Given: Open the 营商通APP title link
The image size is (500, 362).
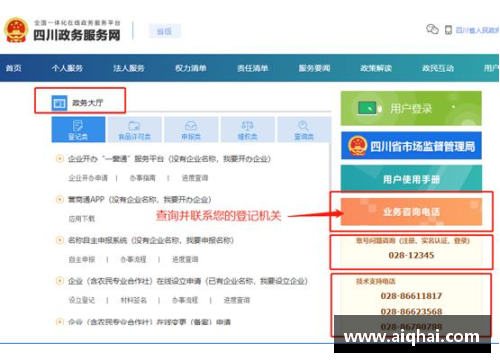Looking at the screenshot, I should (140, 200).
